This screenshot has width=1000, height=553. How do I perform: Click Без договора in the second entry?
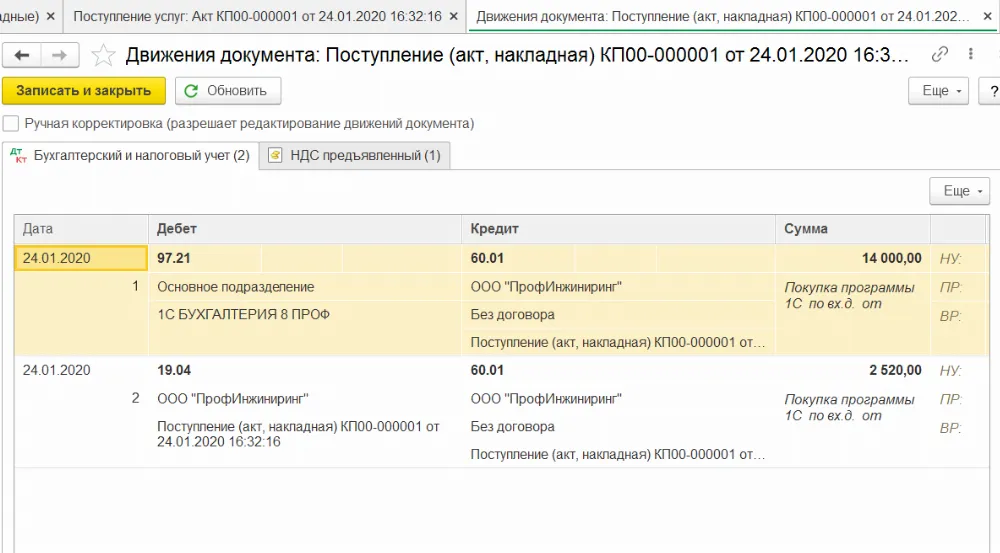(513, 426)
